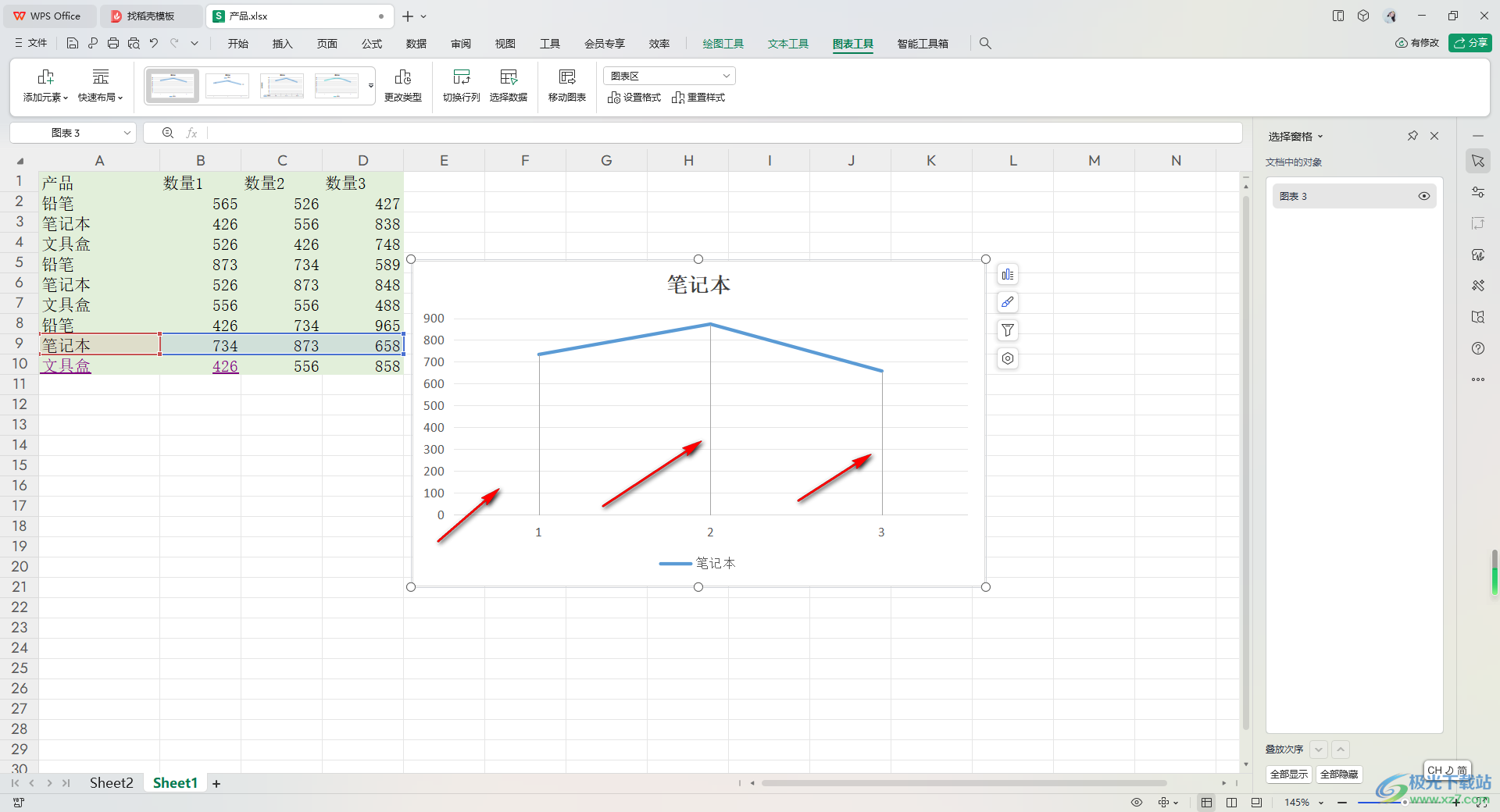The width and height of the screenshot is (1500, 812).
Task: Click the zoom out minus button
Action: [x=1342, y=803]
